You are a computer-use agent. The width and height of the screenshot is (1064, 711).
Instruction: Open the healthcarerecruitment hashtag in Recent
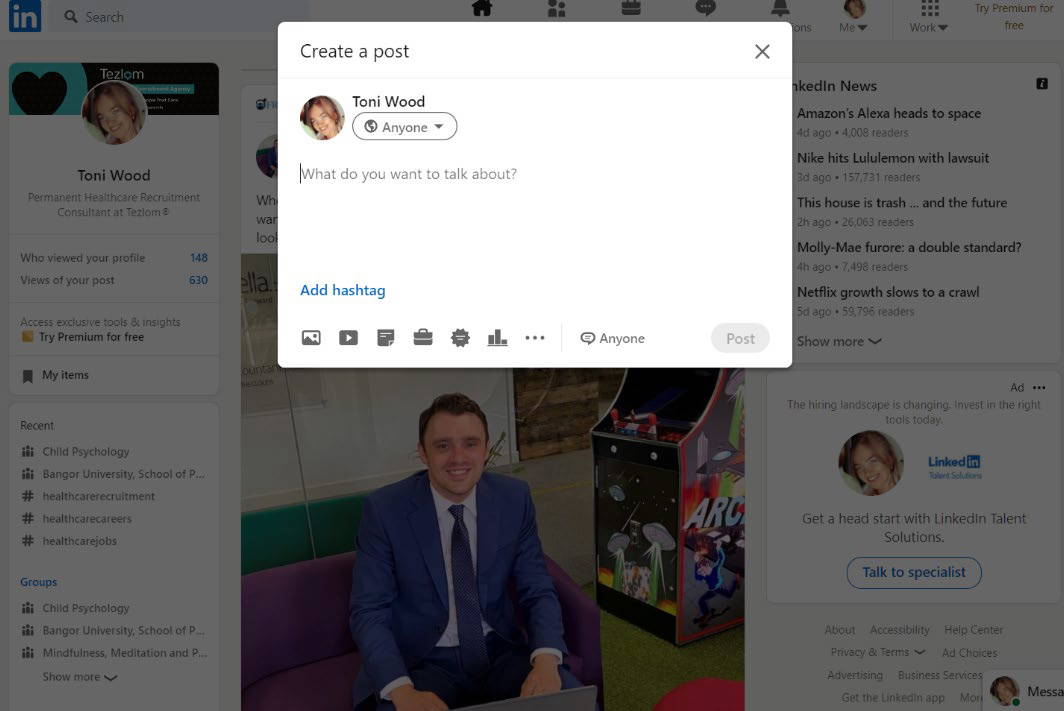[98, 496]
